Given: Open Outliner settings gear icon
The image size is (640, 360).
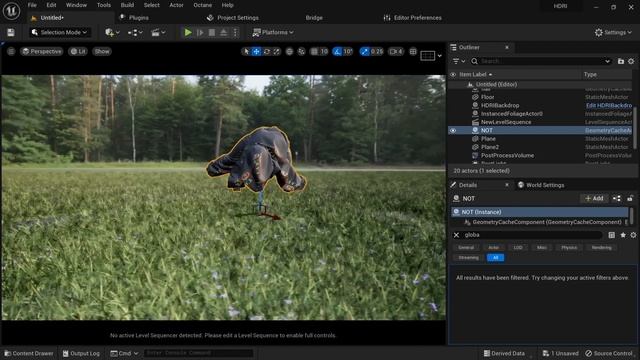Looking at the screenshot, I should click(x=631, y=61).
